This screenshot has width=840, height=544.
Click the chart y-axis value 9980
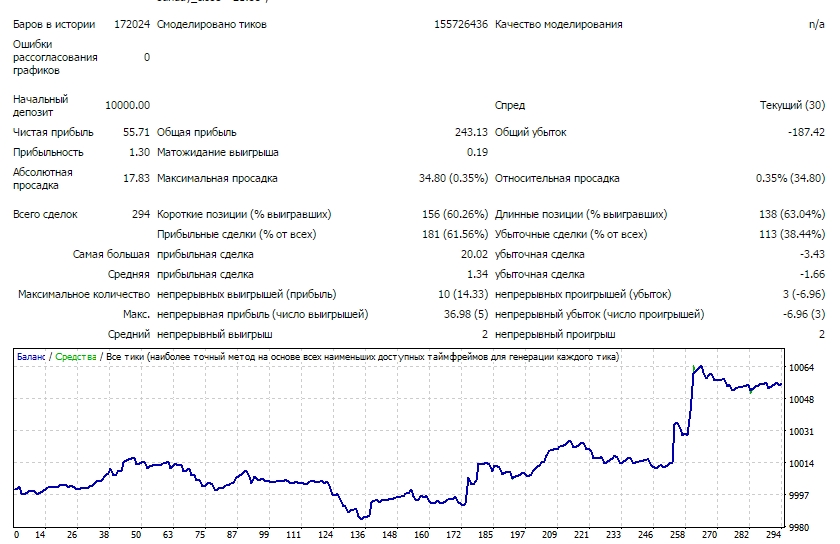799,528
